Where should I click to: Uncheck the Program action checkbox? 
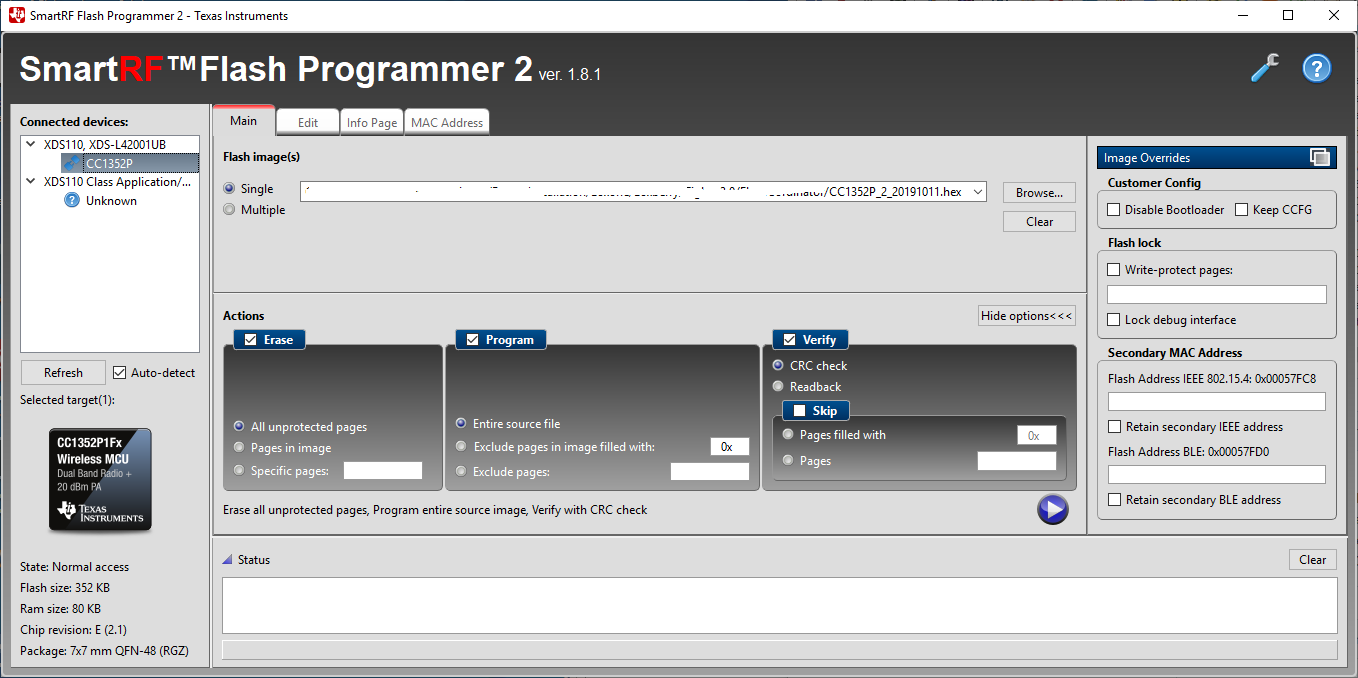[472, 340]
